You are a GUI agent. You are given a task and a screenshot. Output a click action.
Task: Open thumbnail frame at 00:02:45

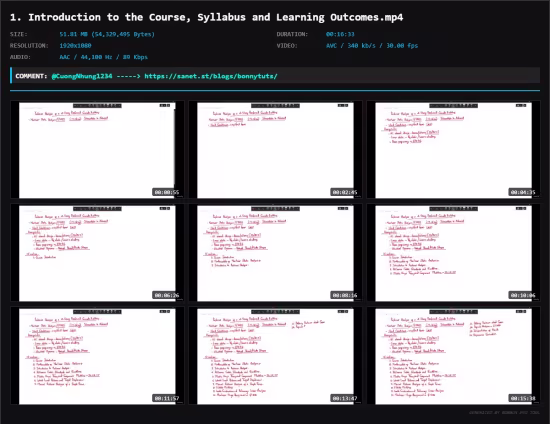[x=275, y=150]
